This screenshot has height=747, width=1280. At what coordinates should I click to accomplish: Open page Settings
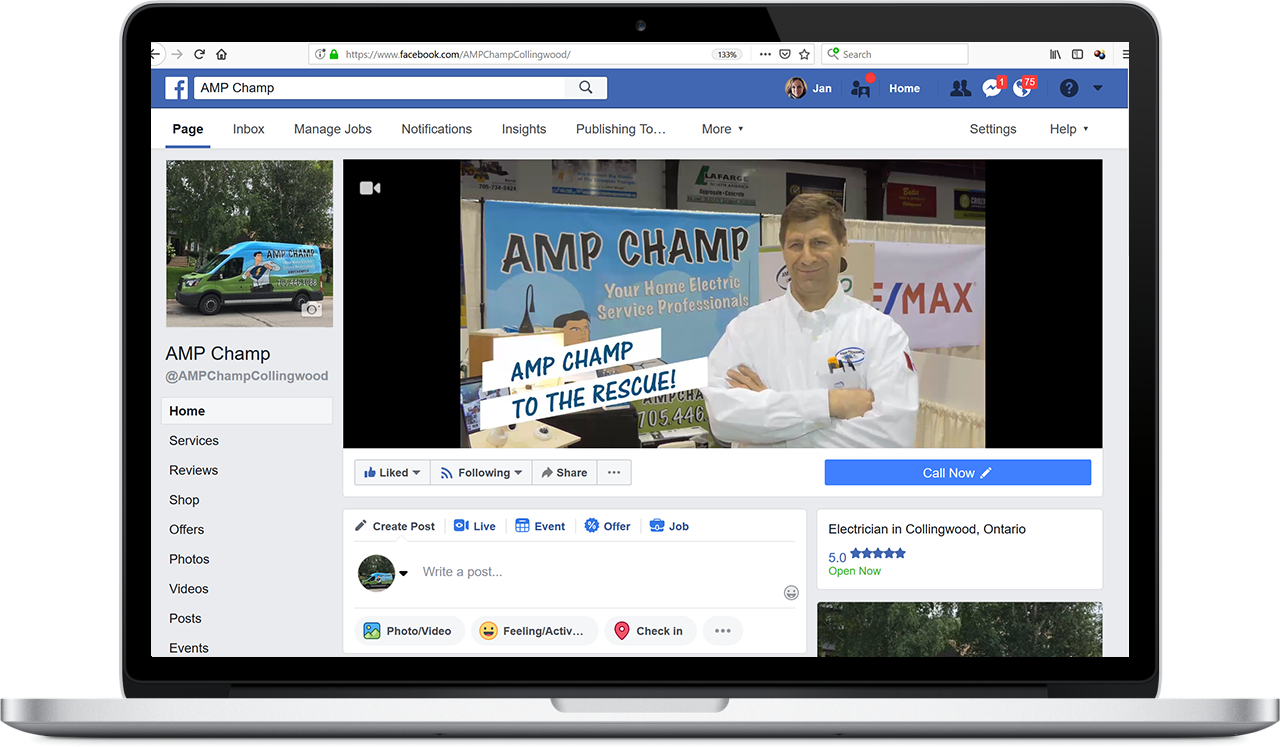[x=993, y=129]
